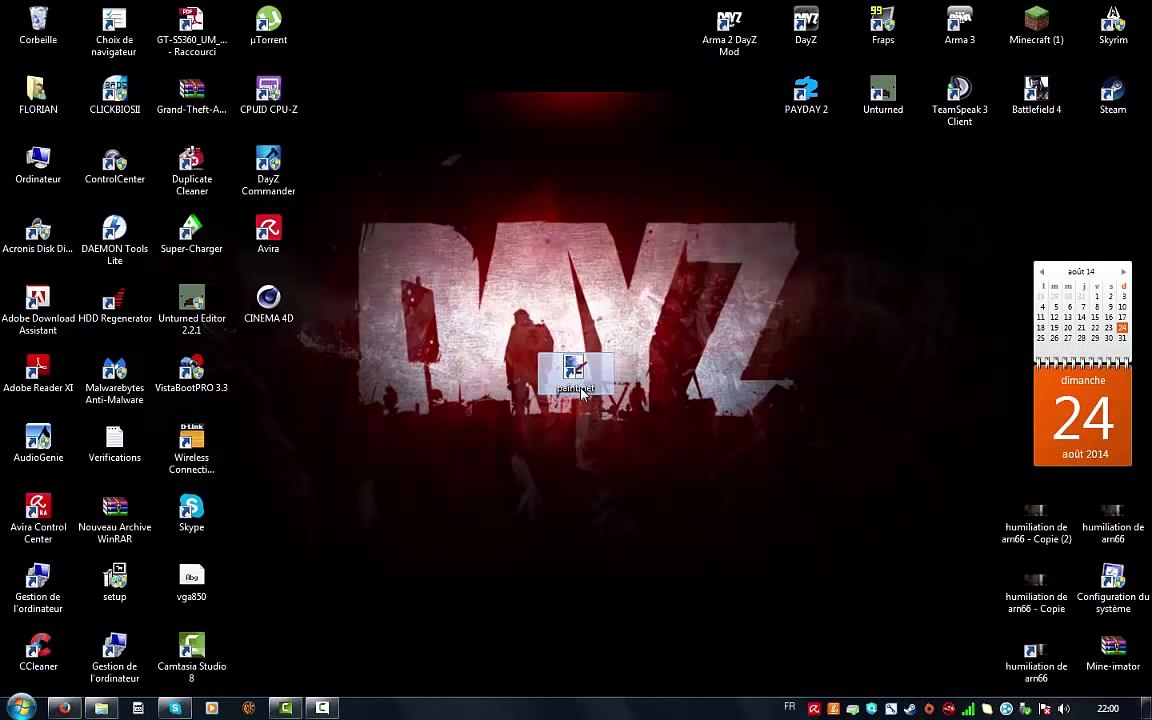Select the Wireless Connecti... D-Link icon

click(x=192, y=449)
